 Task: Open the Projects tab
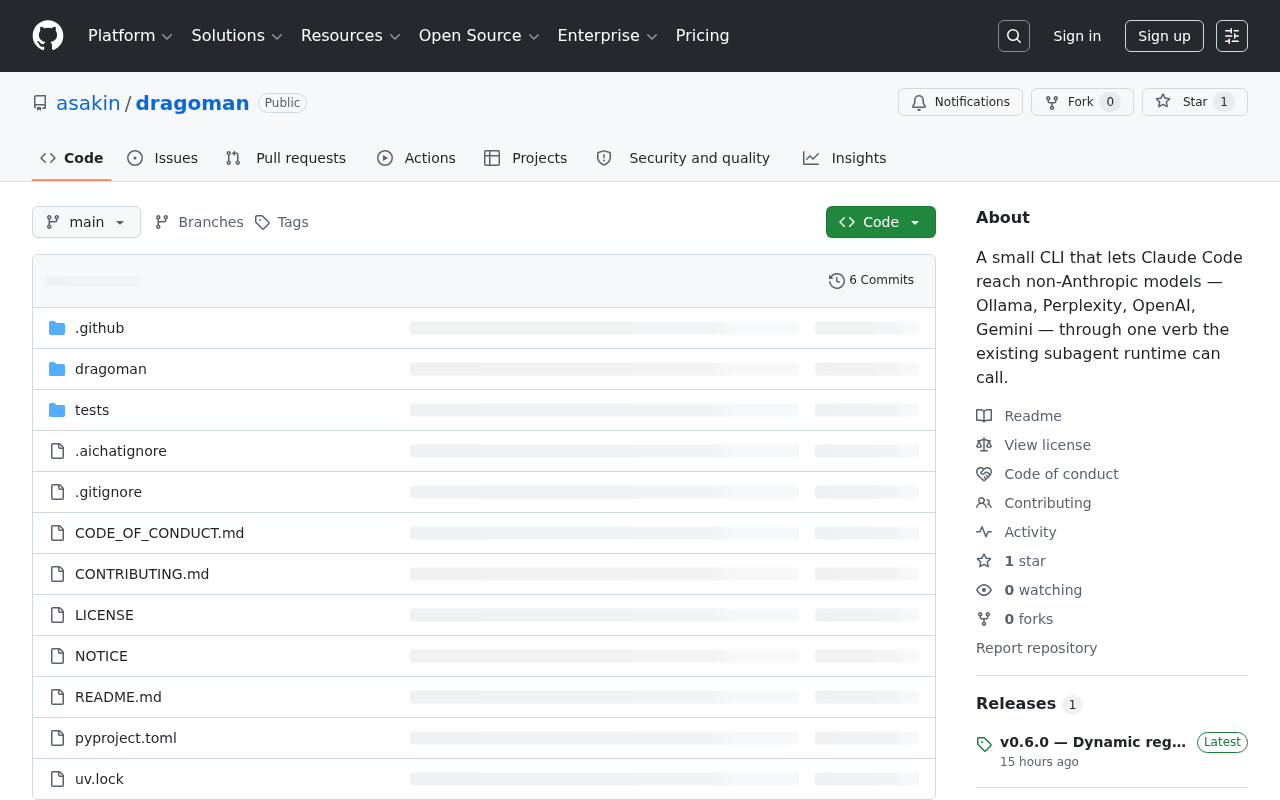click(x=526, y=158)
